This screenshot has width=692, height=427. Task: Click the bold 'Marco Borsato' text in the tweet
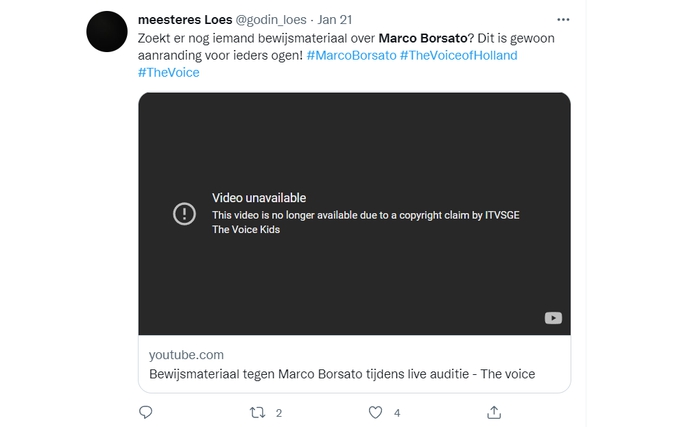tap(423, 38)
